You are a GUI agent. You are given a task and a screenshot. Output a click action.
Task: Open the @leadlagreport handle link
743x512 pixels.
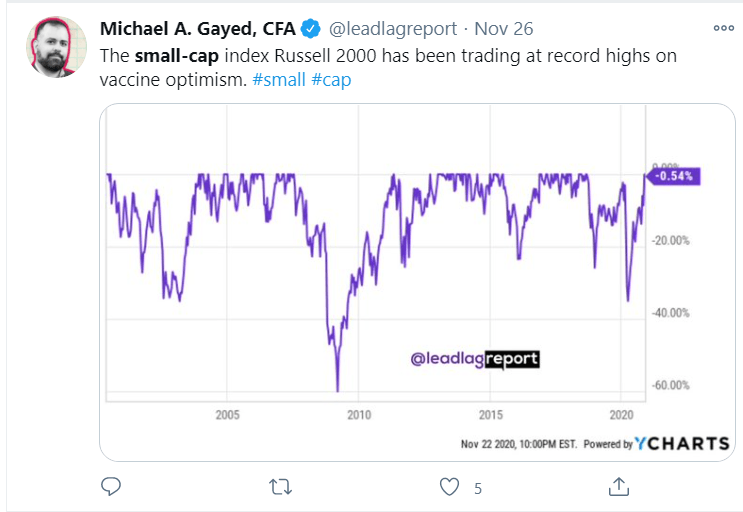(x=393, y=29)
